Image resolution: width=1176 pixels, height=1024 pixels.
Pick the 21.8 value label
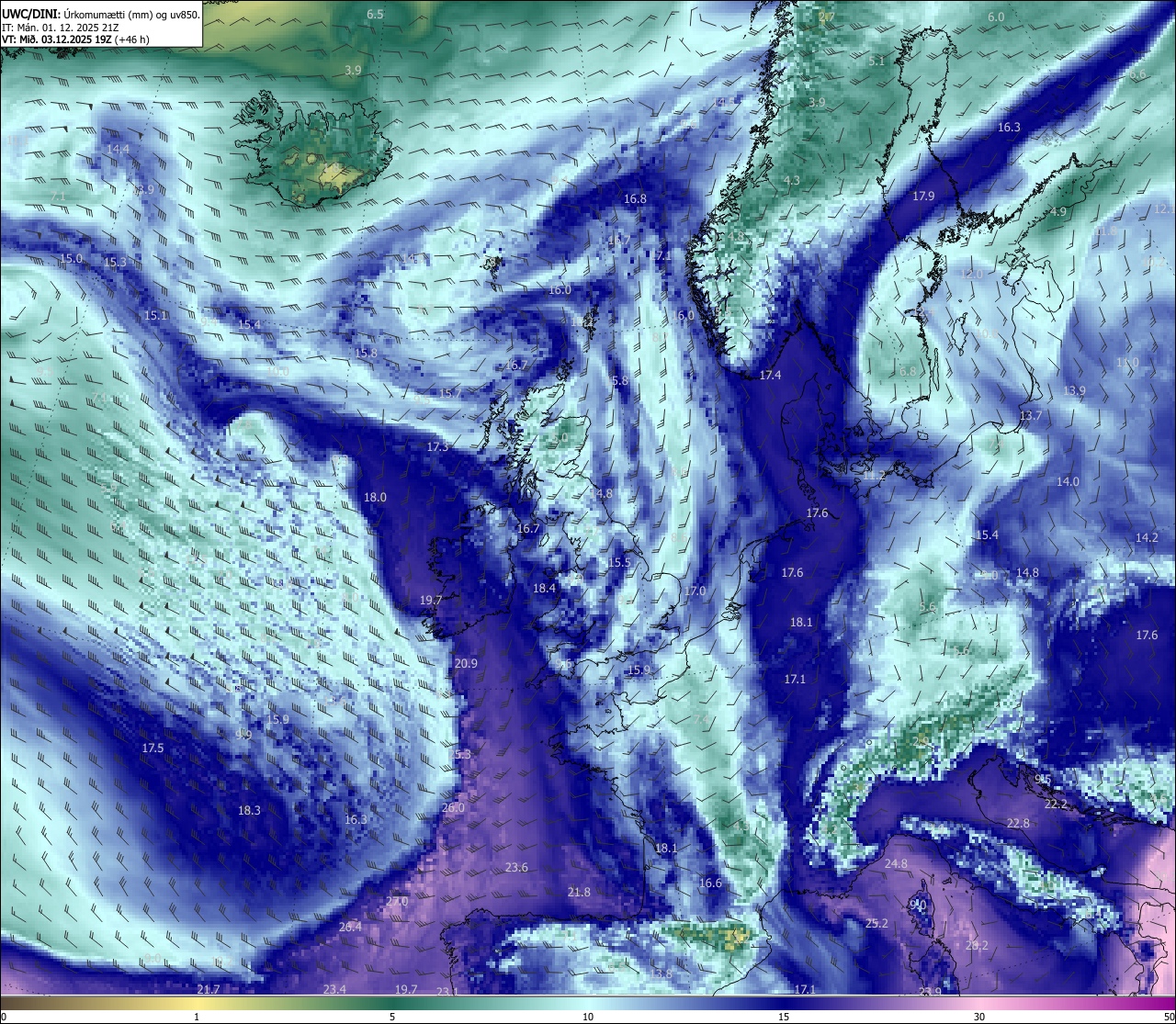pyautogui.click(x=579, y=893)
